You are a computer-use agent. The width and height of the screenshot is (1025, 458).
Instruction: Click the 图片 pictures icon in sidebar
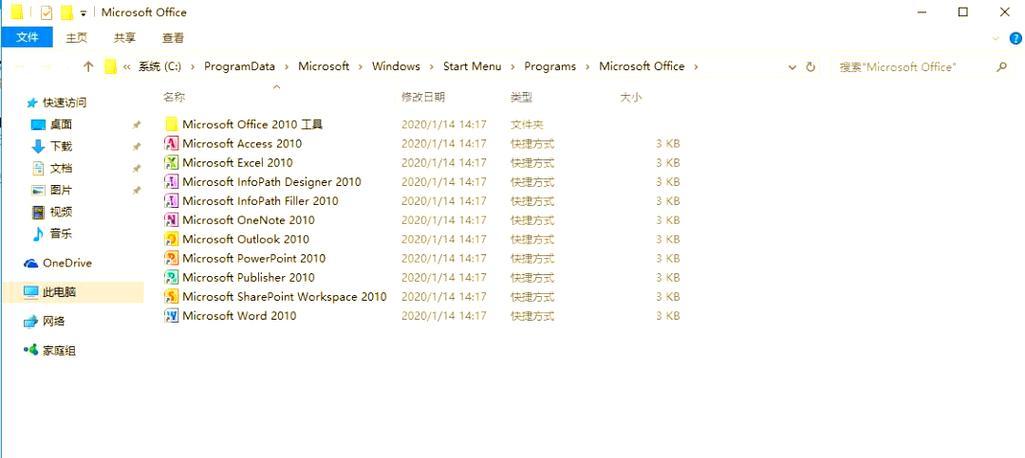39,190
